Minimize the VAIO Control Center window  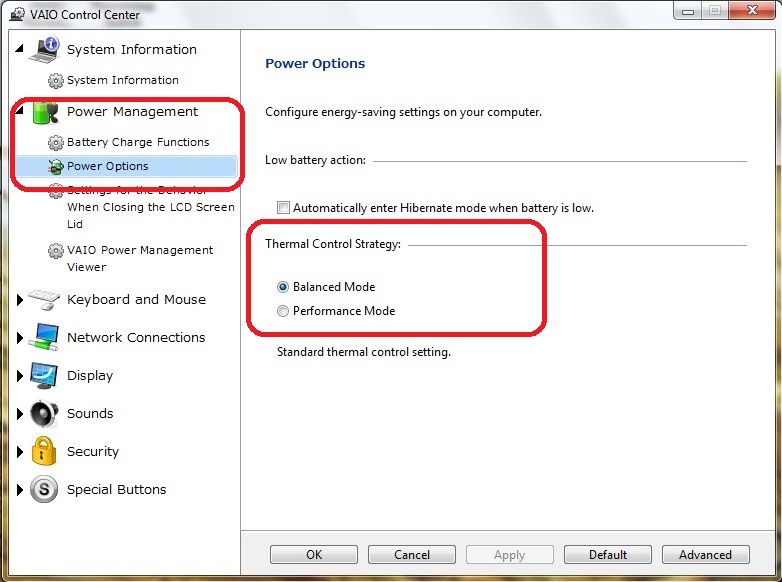(688, 11)
